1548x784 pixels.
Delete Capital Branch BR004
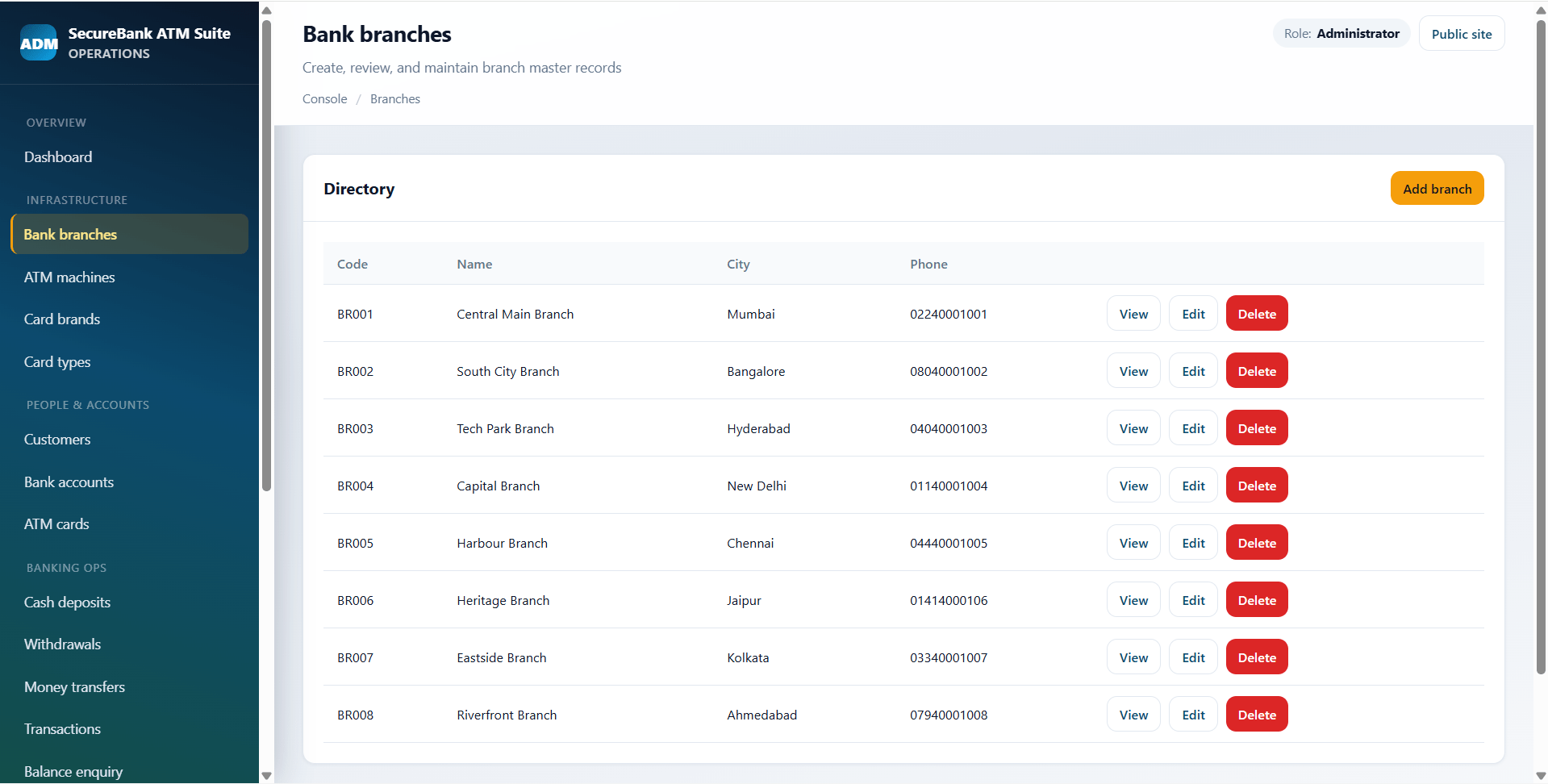click(x=1257, y=486)
